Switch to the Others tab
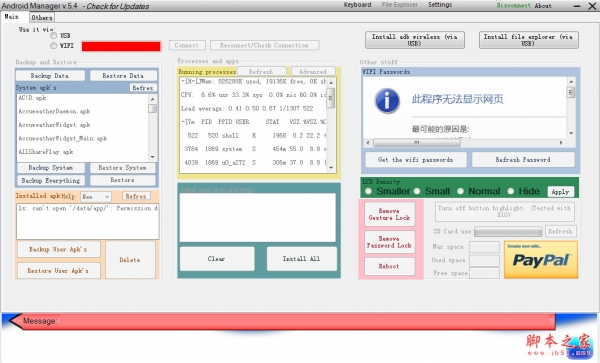This screenshot has height=363, width=600. tap(42, 18)
